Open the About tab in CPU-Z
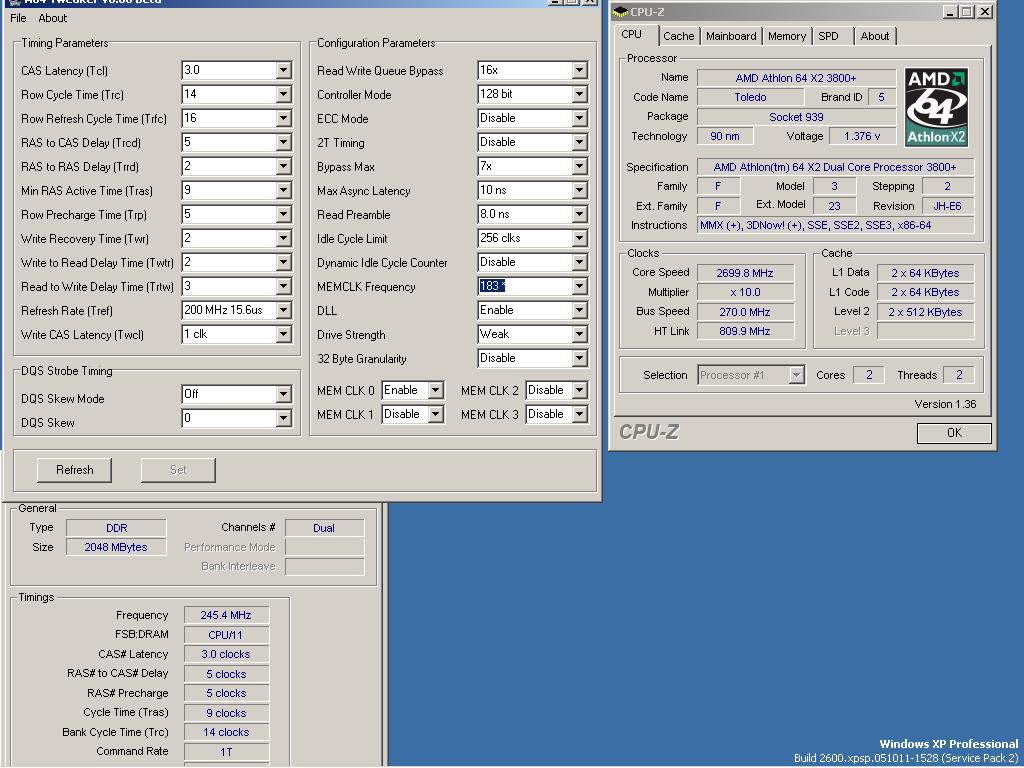Screen dimensions: 1024x768 coord(874,37)
